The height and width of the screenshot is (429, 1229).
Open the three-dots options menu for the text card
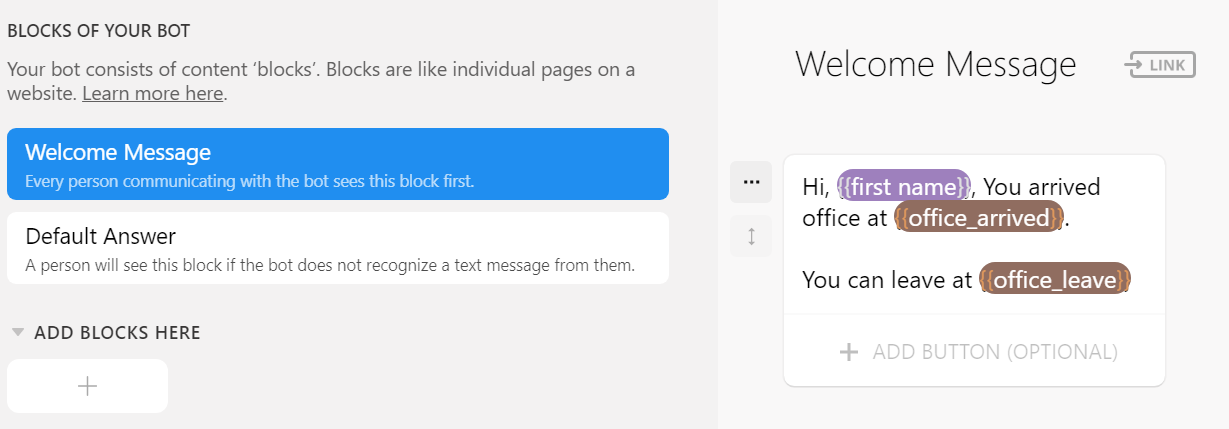click(751, 182)
